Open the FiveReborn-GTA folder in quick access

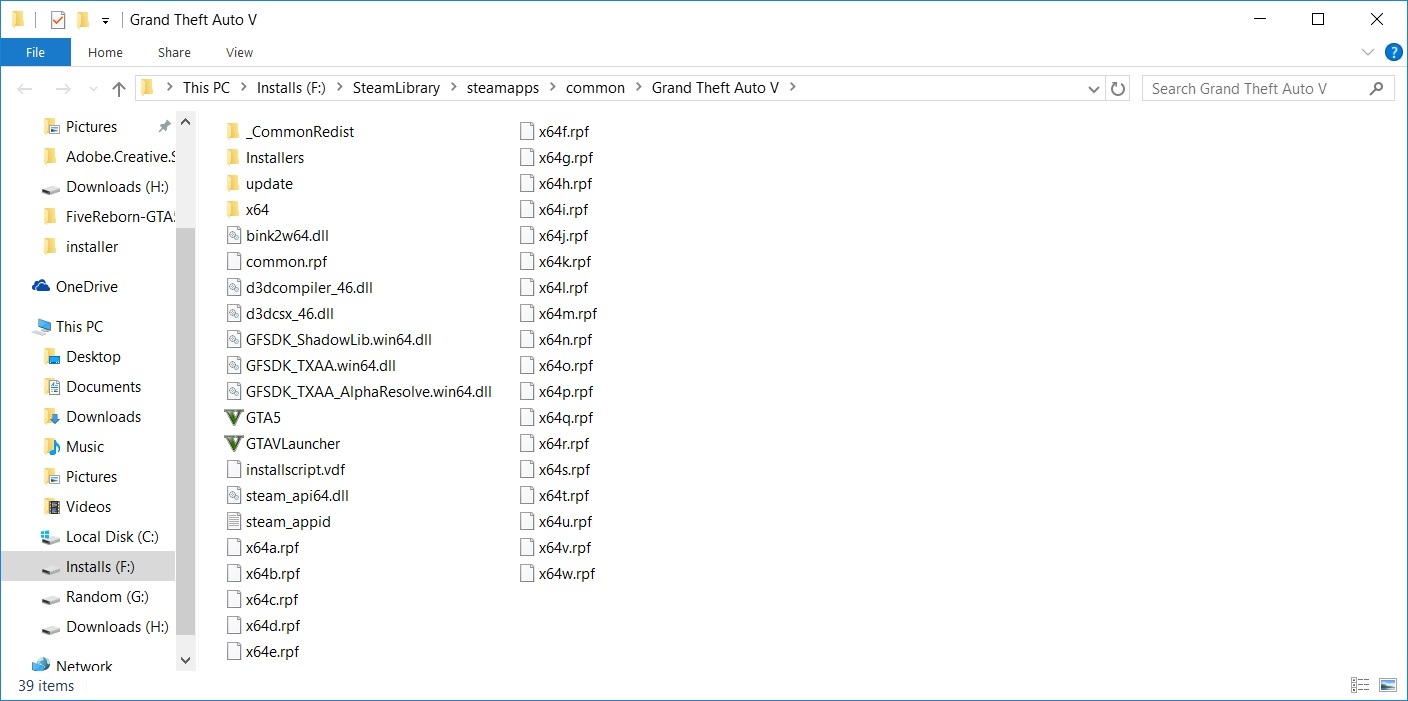(108, 217)
